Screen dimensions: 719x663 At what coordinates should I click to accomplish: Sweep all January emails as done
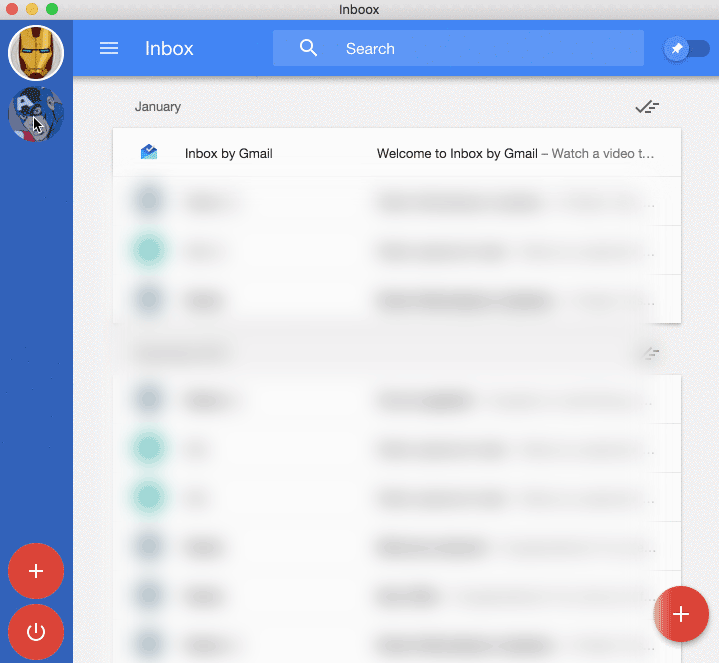(647, 107)
